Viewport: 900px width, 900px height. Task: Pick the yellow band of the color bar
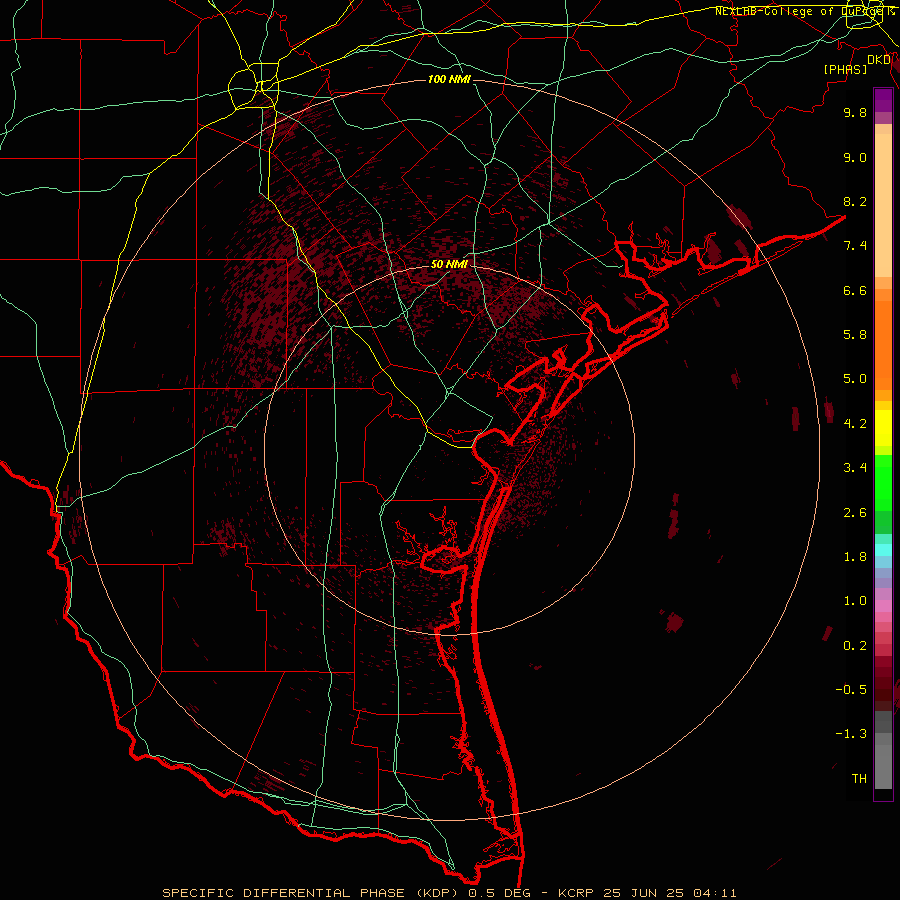pos(883,428)
